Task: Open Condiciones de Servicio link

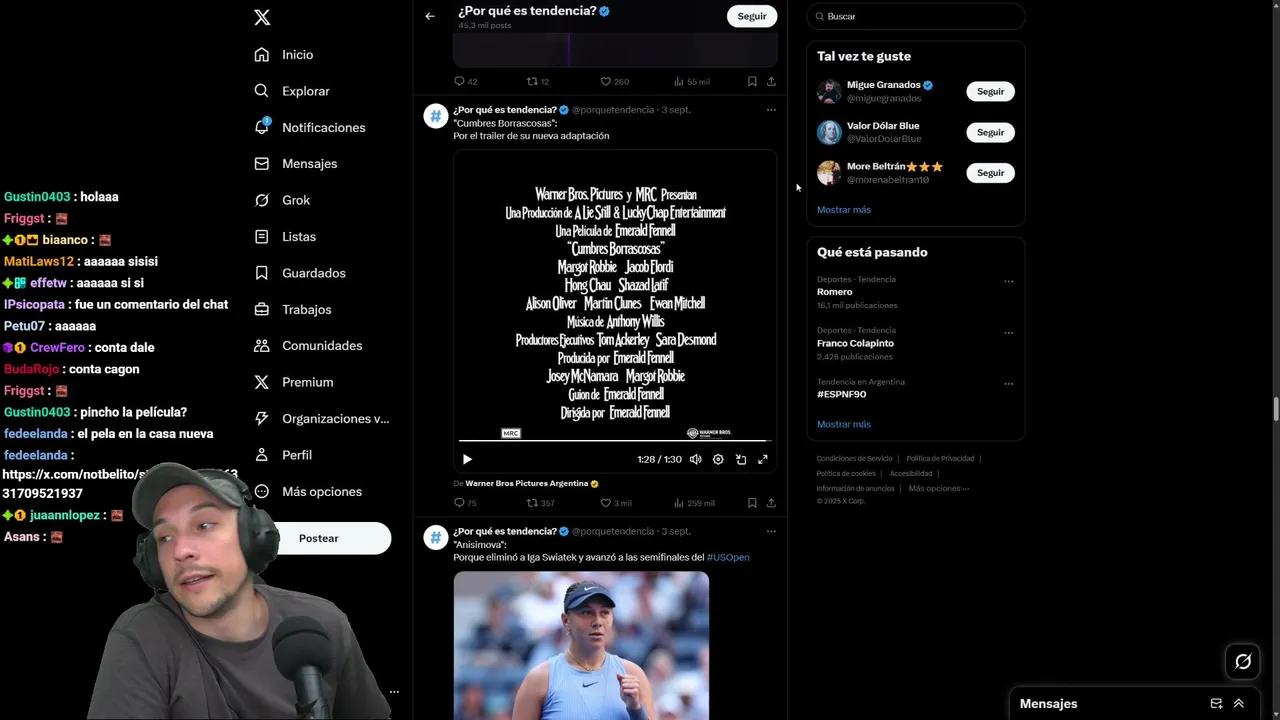Action: (x=854, y=459)
